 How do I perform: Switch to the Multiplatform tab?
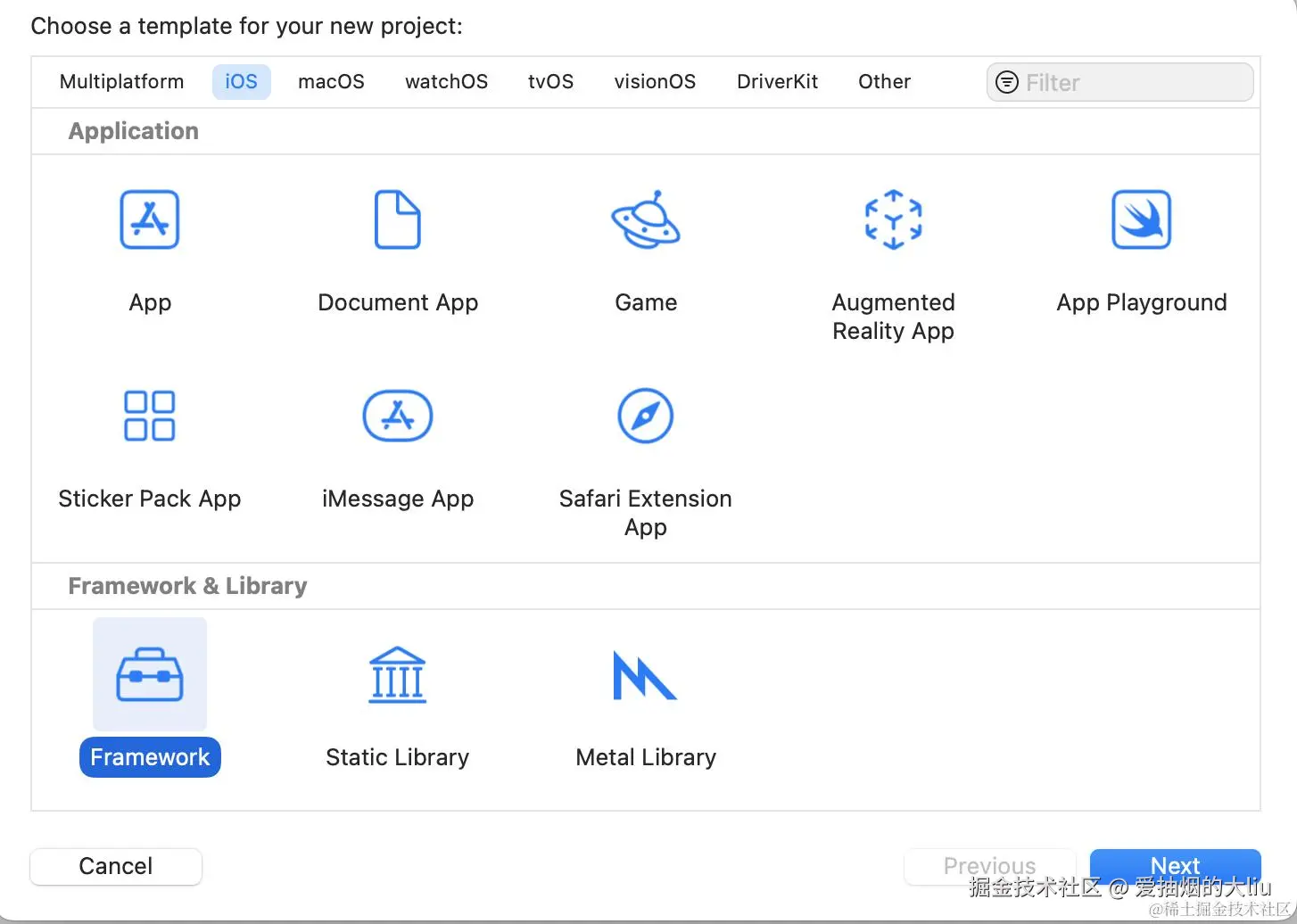pyautogui.click(x=122, y=81)
